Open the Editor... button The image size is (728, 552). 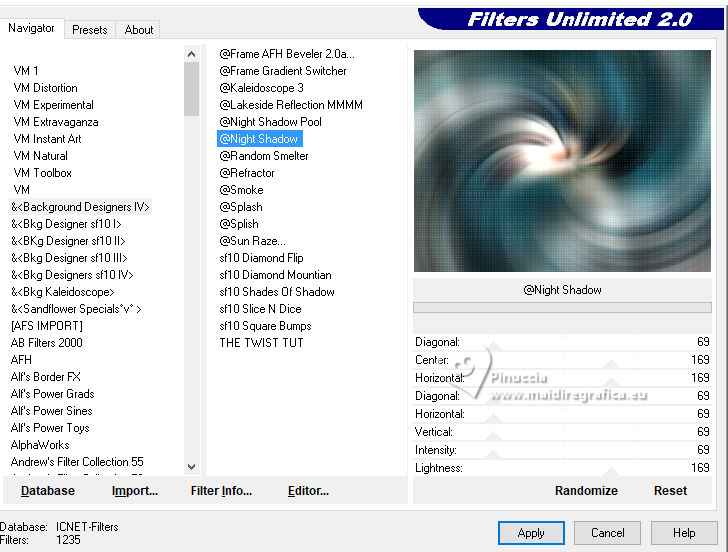[x=308, y=491]
